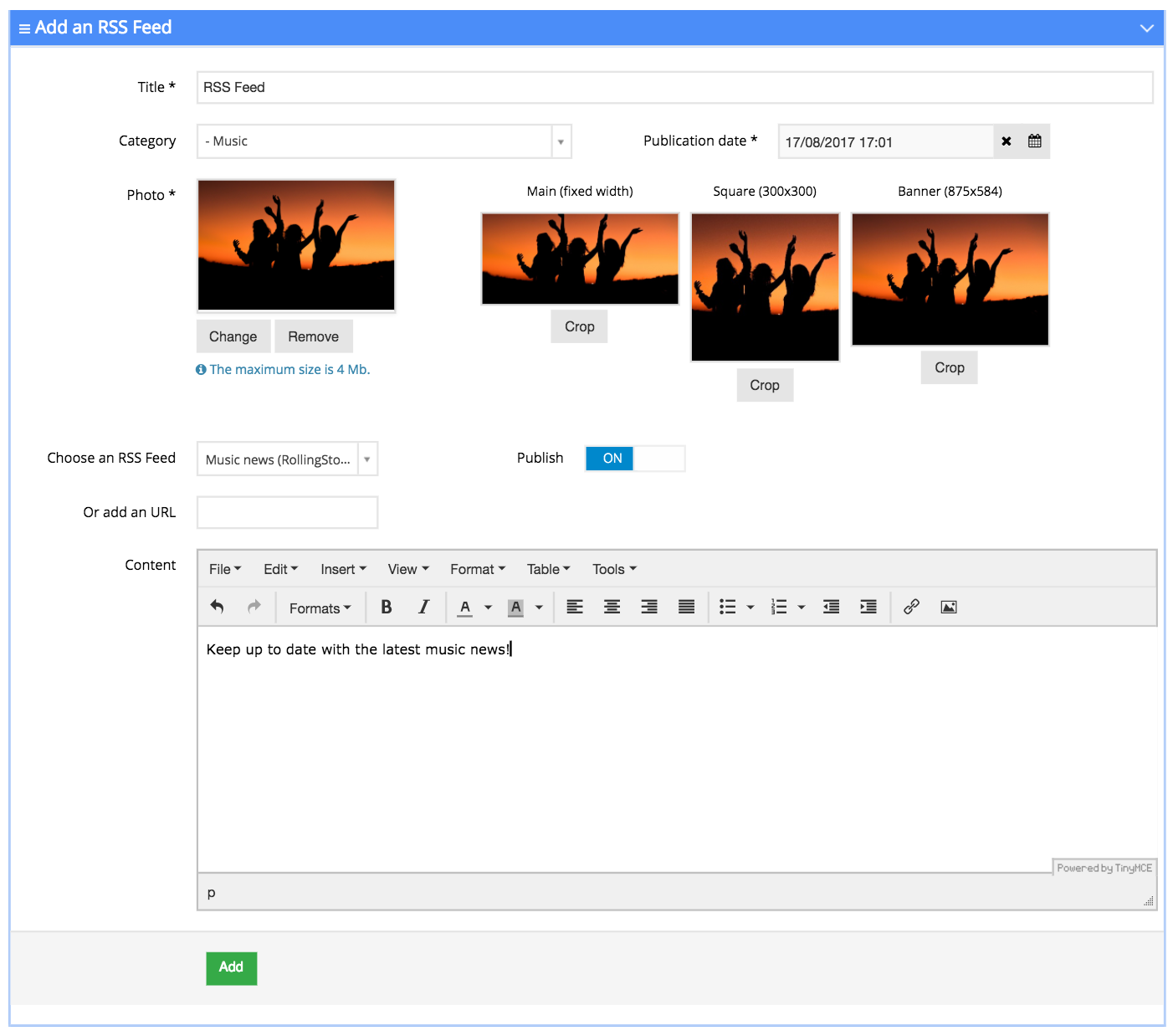Open the Format menu
The width and height of the screenshot is (1173, 1036).
coord(478,570)
